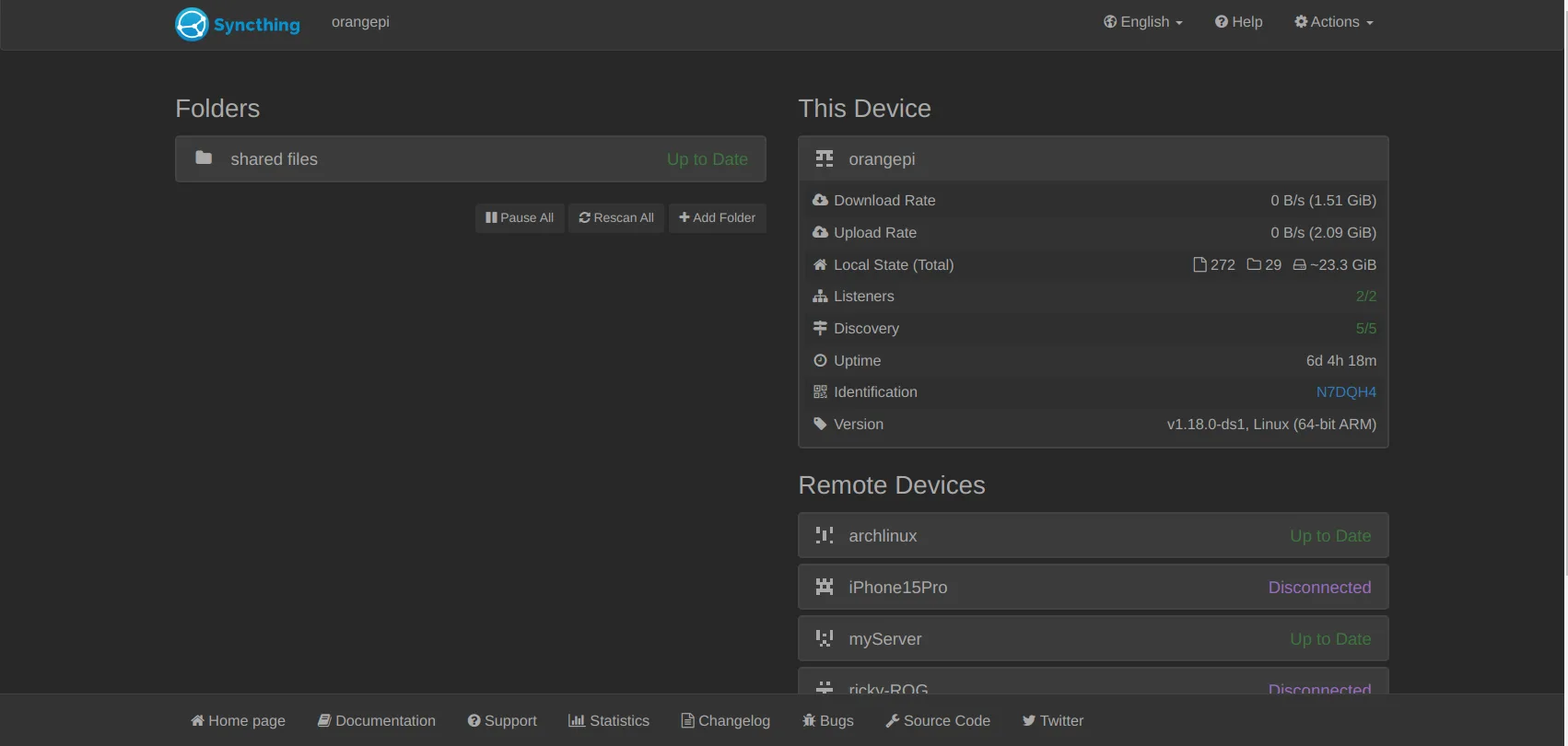Open the Source Code footer link
Image resolution: width=1568 pixels, height=746 pixels.
(x=938, y=720)
